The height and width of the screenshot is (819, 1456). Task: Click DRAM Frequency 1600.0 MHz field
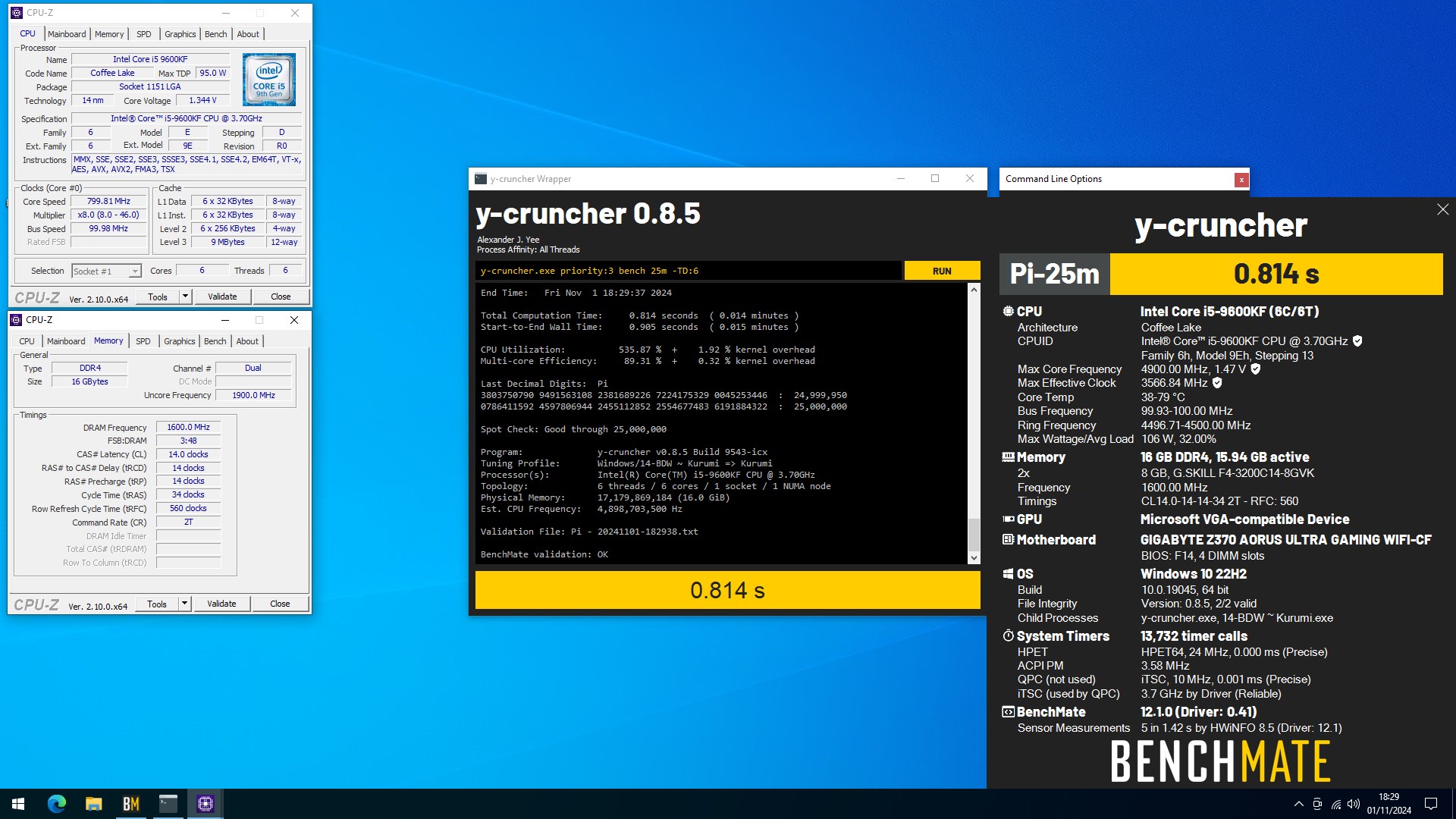pos(188,428)
